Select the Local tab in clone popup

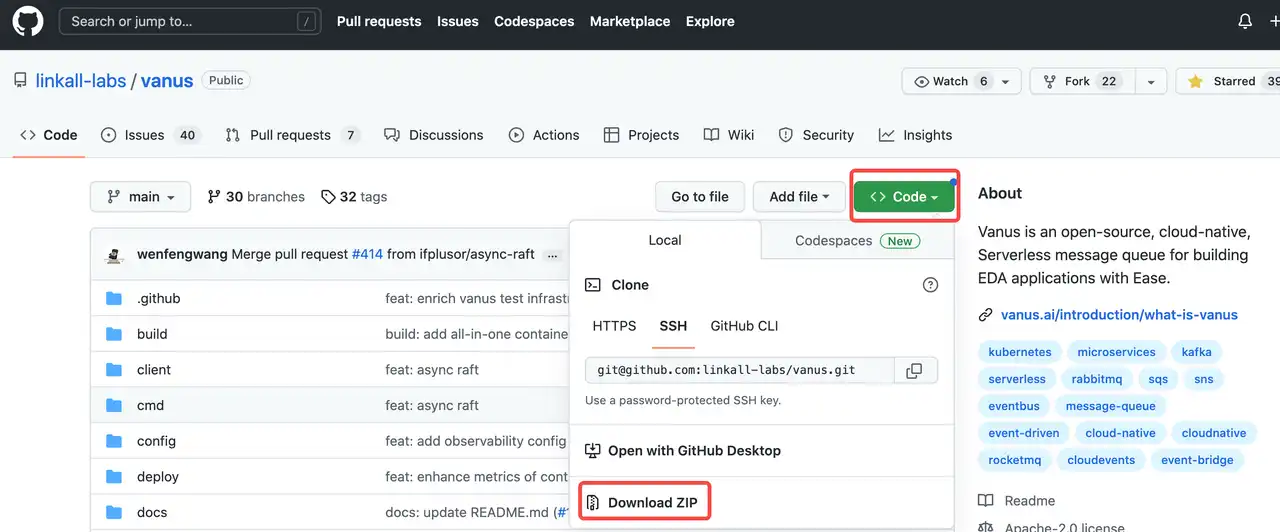click(665, 240)
